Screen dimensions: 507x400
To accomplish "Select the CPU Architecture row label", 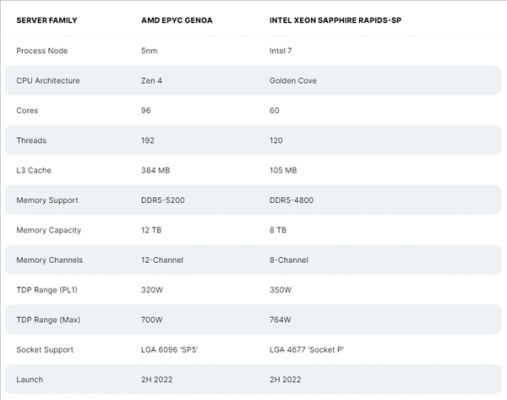I will point(48,81).
